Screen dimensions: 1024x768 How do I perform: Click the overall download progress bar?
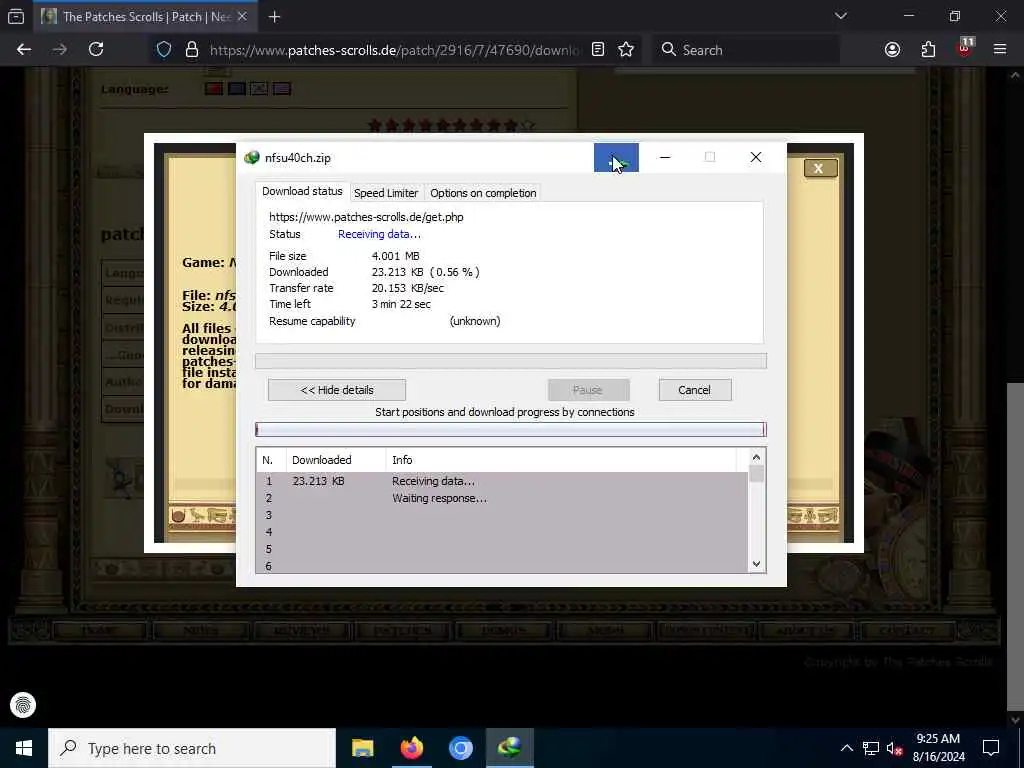coord(511,361)
